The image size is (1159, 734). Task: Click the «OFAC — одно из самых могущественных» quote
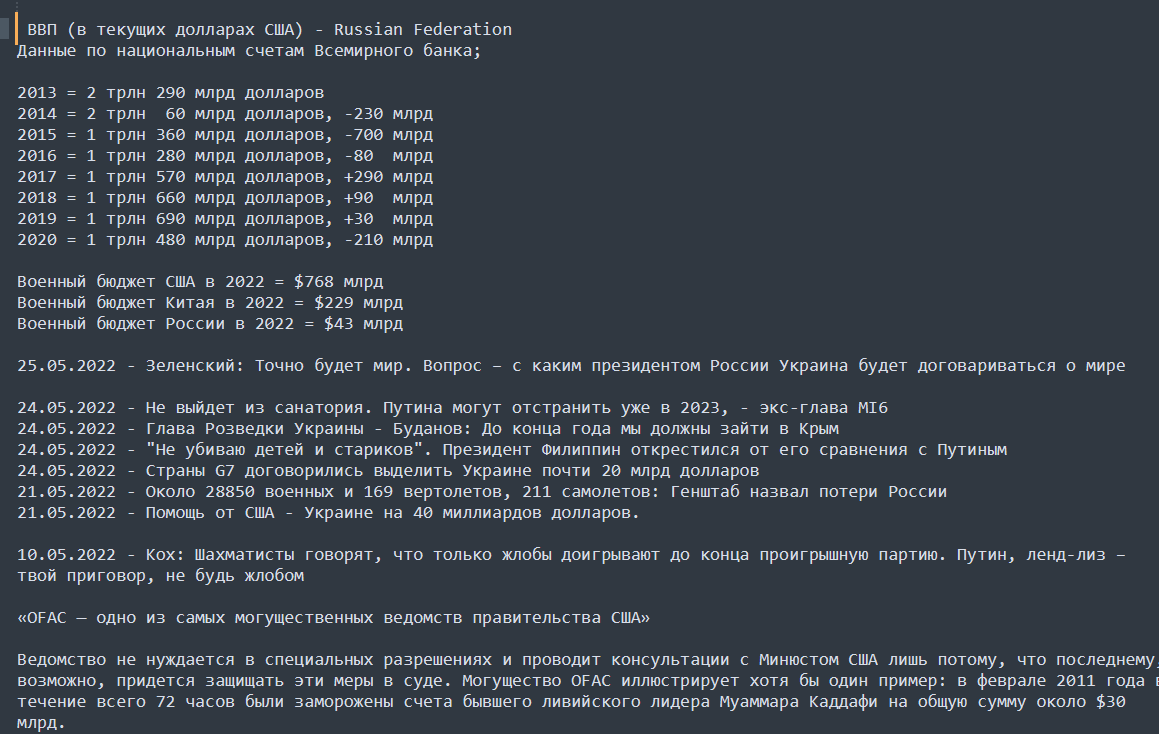[333, 618]
